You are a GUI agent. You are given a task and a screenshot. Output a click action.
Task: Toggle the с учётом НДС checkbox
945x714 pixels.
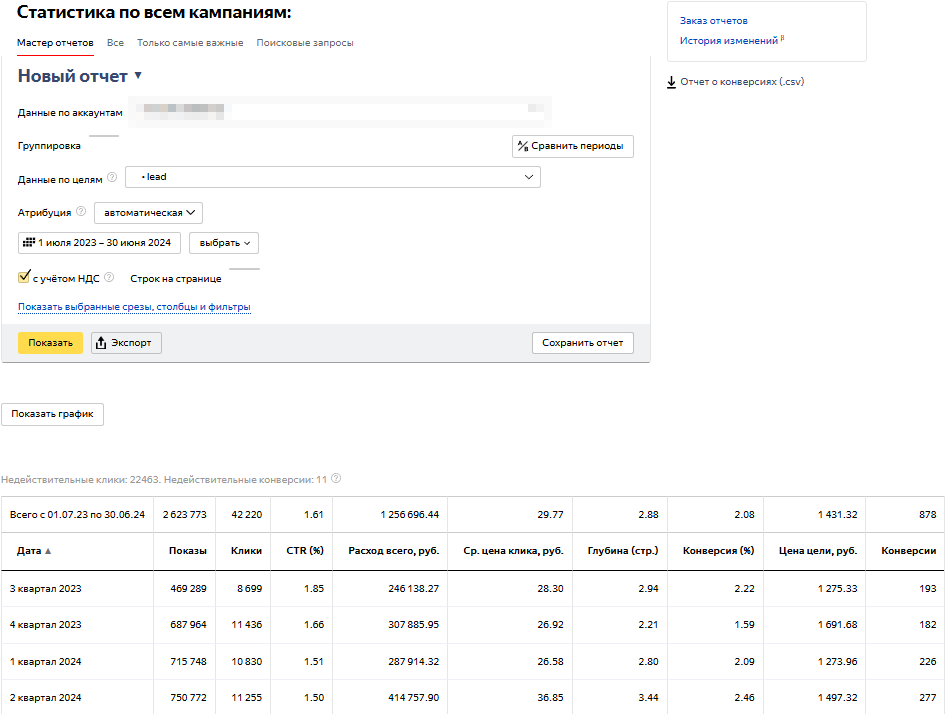[24, 277]
